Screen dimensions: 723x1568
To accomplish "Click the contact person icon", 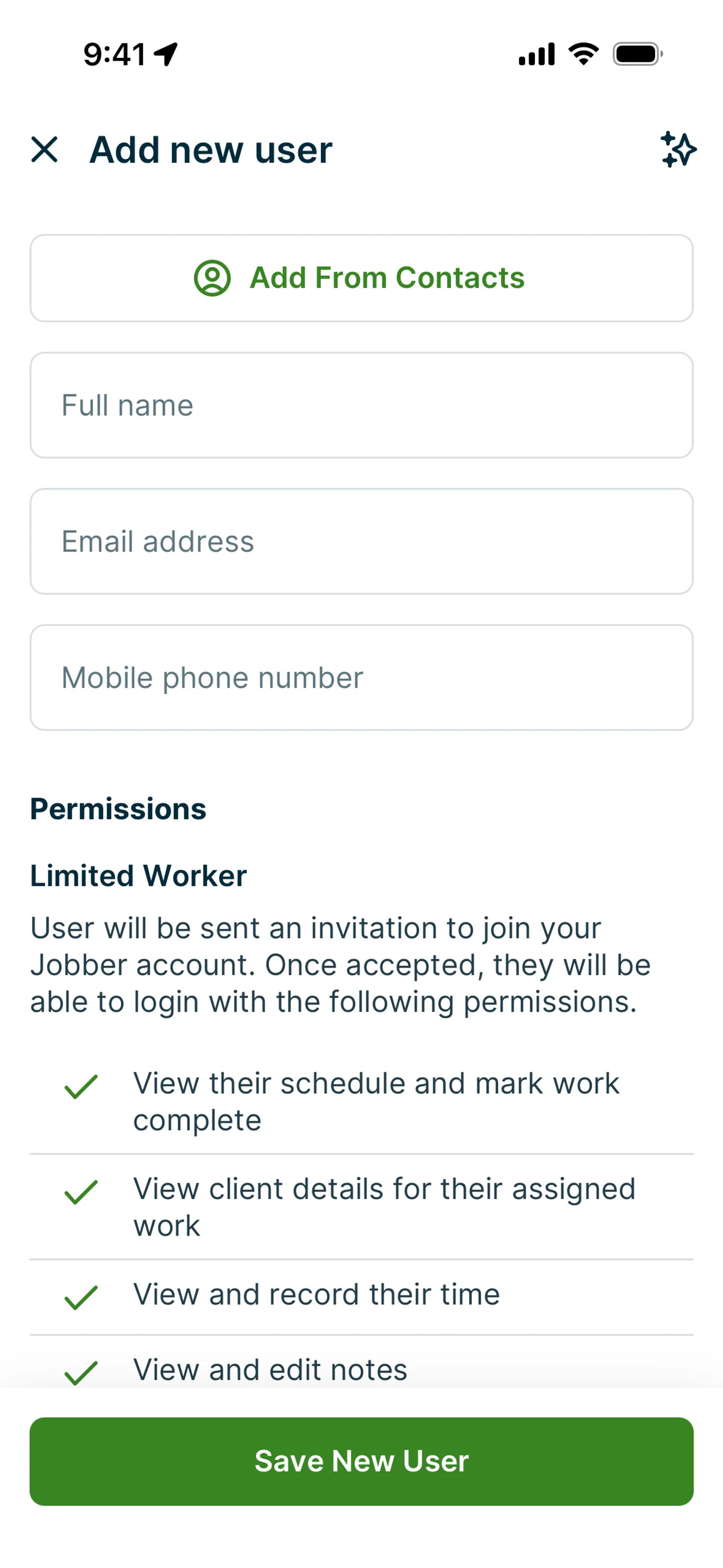I will [212, 278].
